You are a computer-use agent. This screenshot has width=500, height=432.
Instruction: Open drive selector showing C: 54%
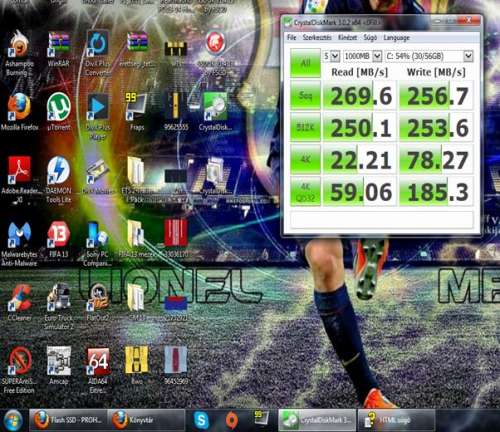point(429,56)
